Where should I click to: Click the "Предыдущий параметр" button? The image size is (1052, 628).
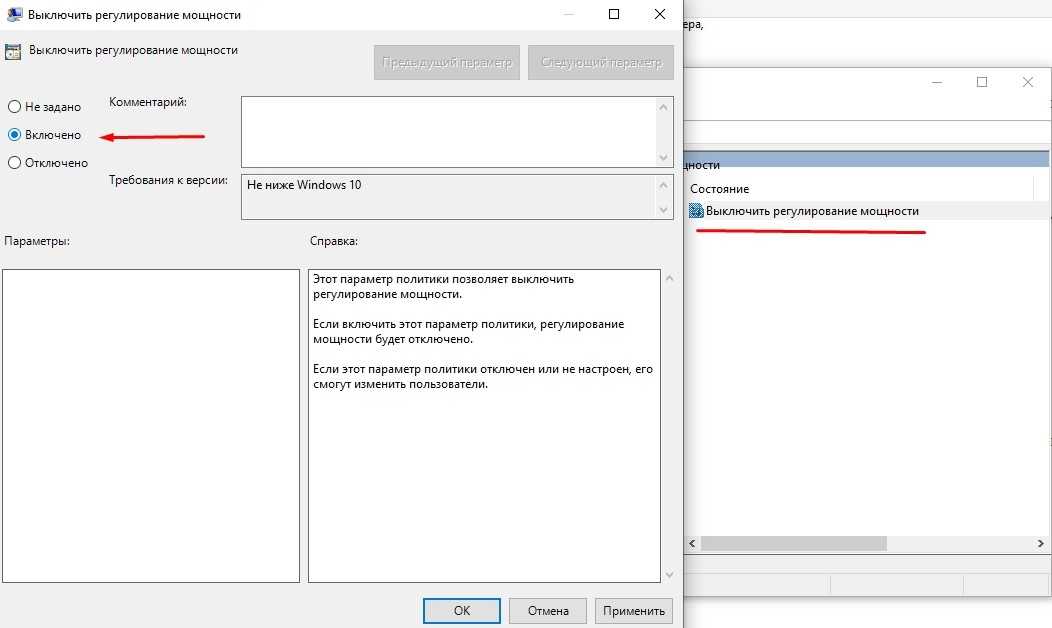click(x=446, y=62)
